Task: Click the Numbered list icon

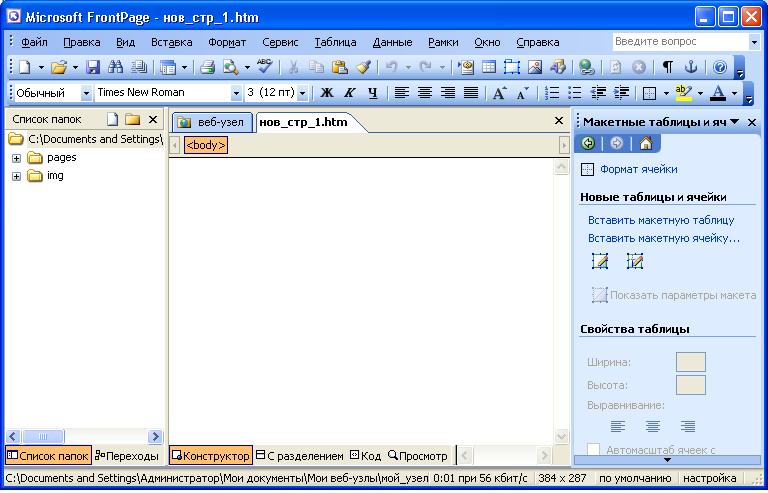Action: point(552,93)
